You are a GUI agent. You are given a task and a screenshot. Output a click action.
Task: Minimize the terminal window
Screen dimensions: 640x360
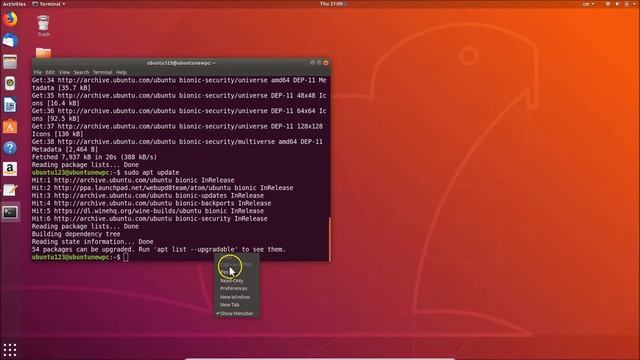(313, 63)
